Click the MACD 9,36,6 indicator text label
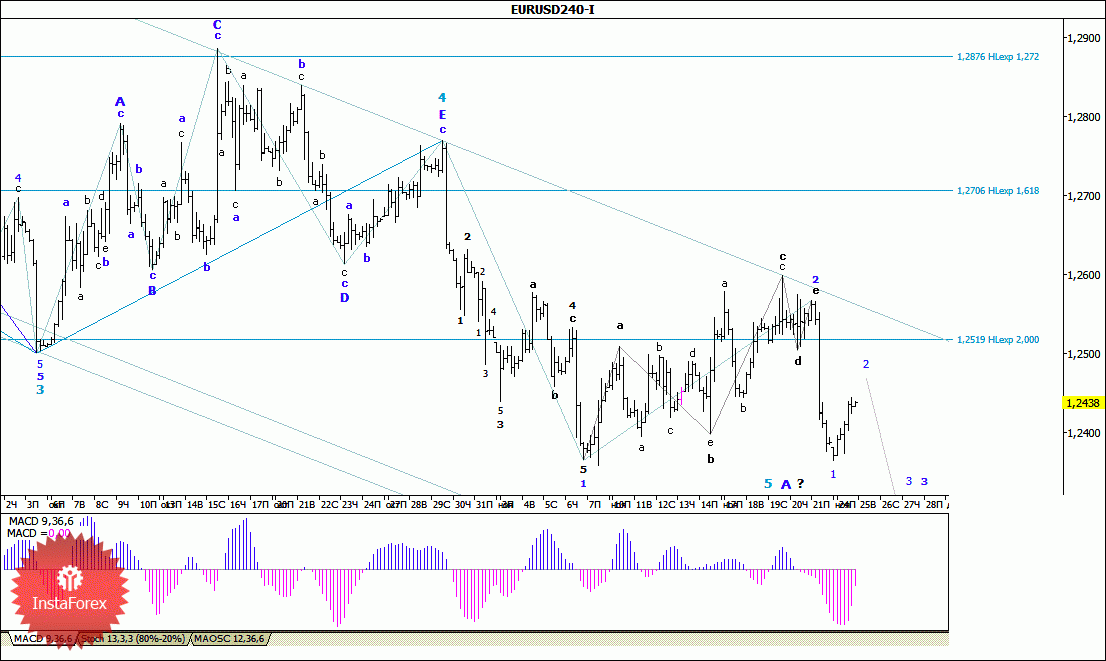Image resolution: width=1106 pixels, height=661 pixels. [x=40, y=521]
